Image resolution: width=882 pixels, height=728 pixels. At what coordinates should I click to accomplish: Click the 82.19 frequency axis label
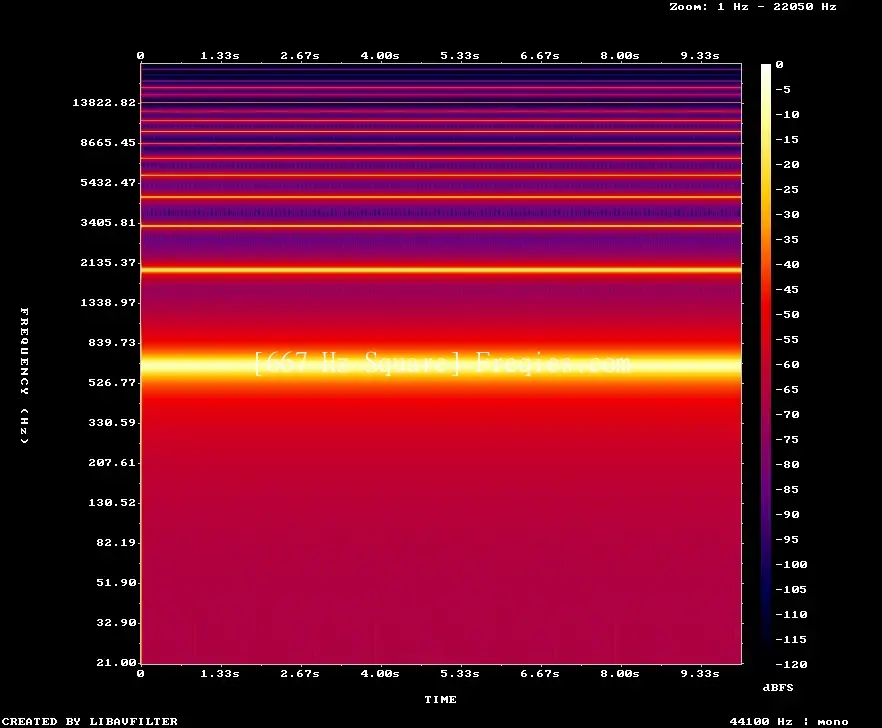[x=116, y=542]
